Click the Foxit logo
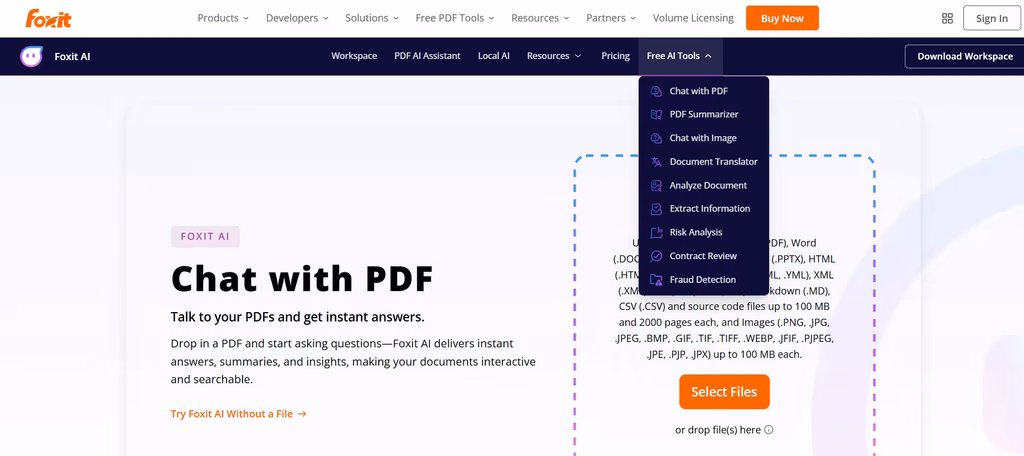This screenshot has height=456, width=1024. 48,18
